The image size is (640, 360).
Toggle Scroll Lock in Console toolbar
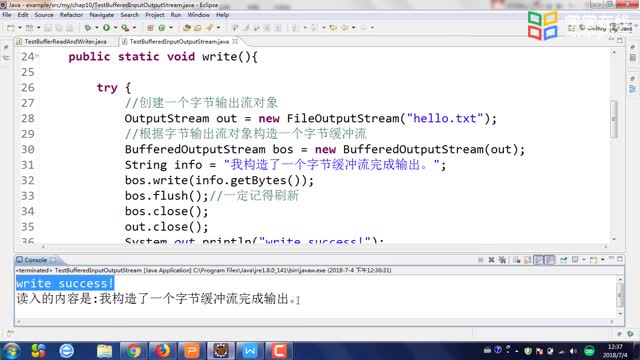click(528, 260)
